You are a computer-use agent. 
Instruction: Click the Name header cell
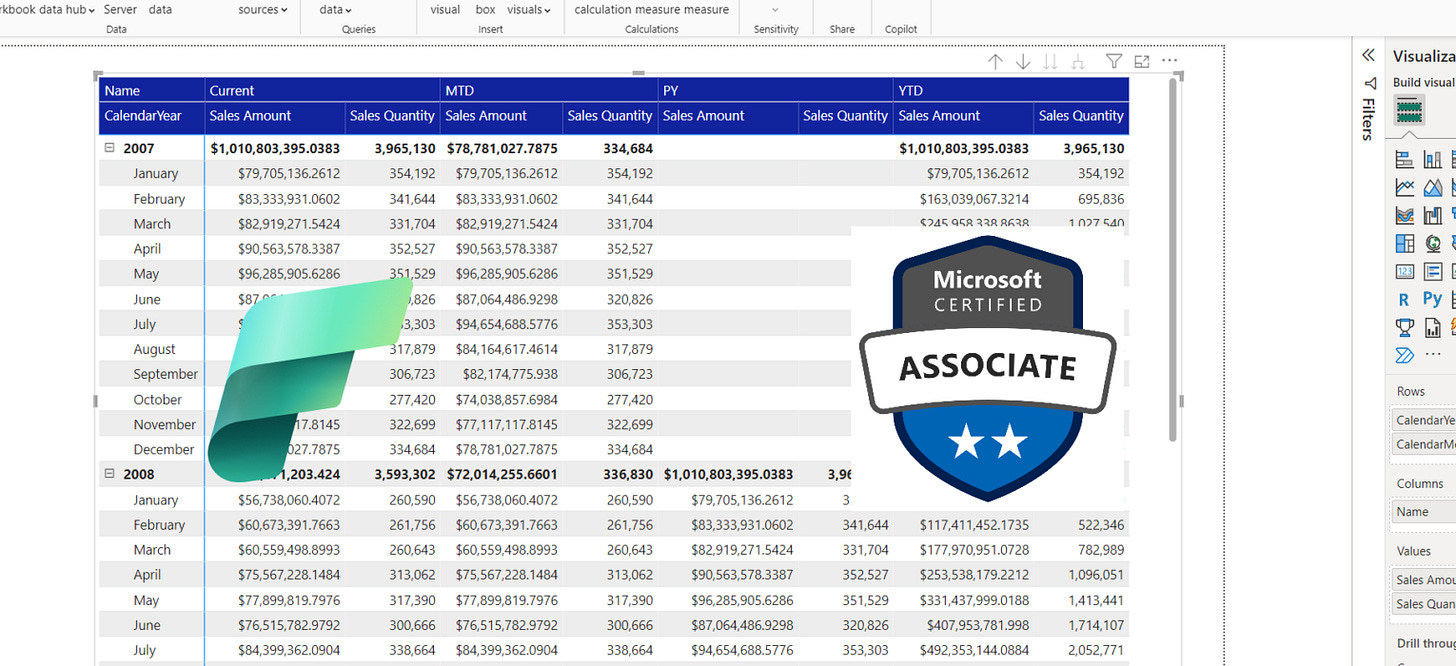coord(152,90)
